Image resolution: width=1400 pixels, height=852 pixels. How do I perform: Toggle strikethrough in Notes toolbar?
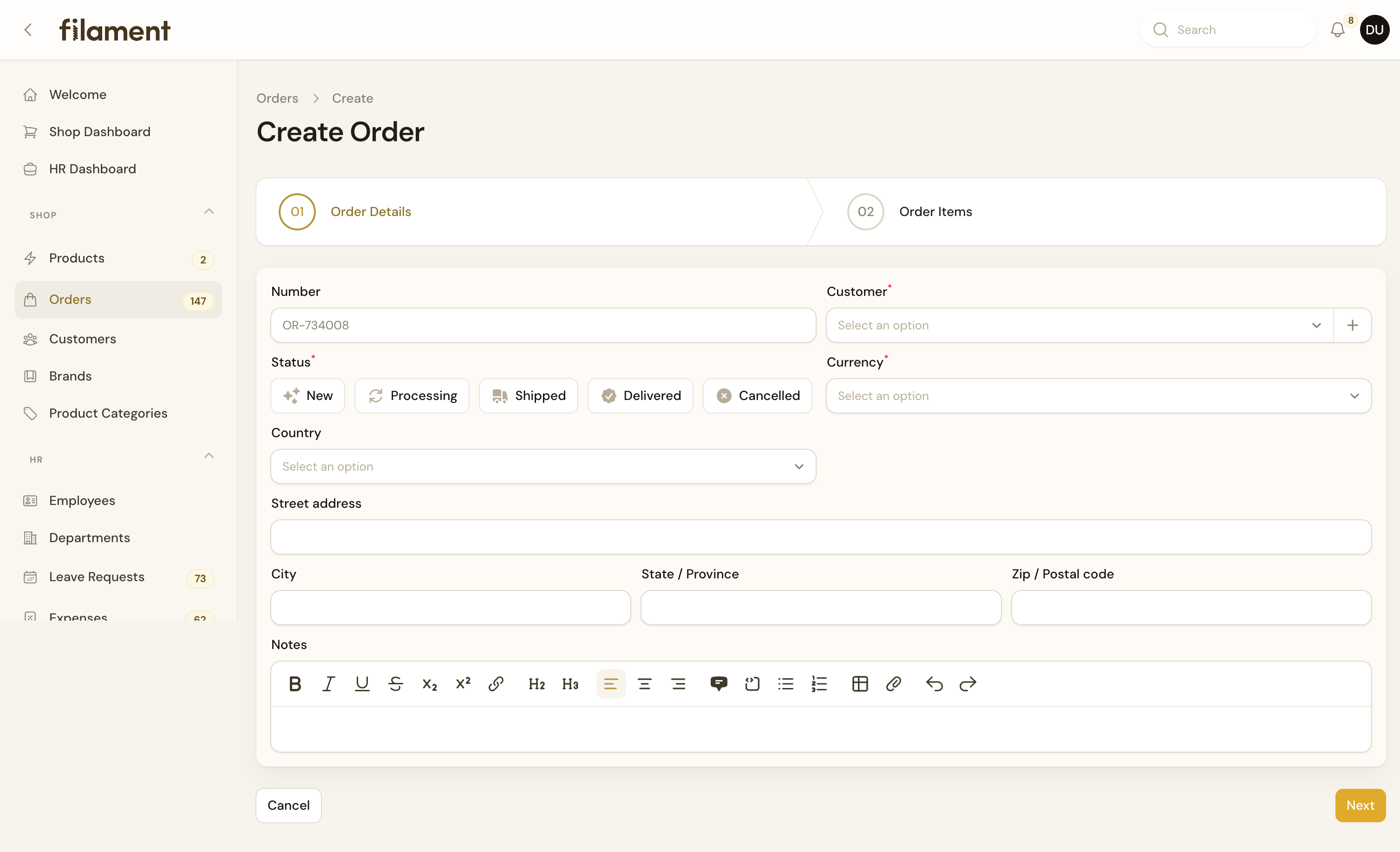point(395,684)
